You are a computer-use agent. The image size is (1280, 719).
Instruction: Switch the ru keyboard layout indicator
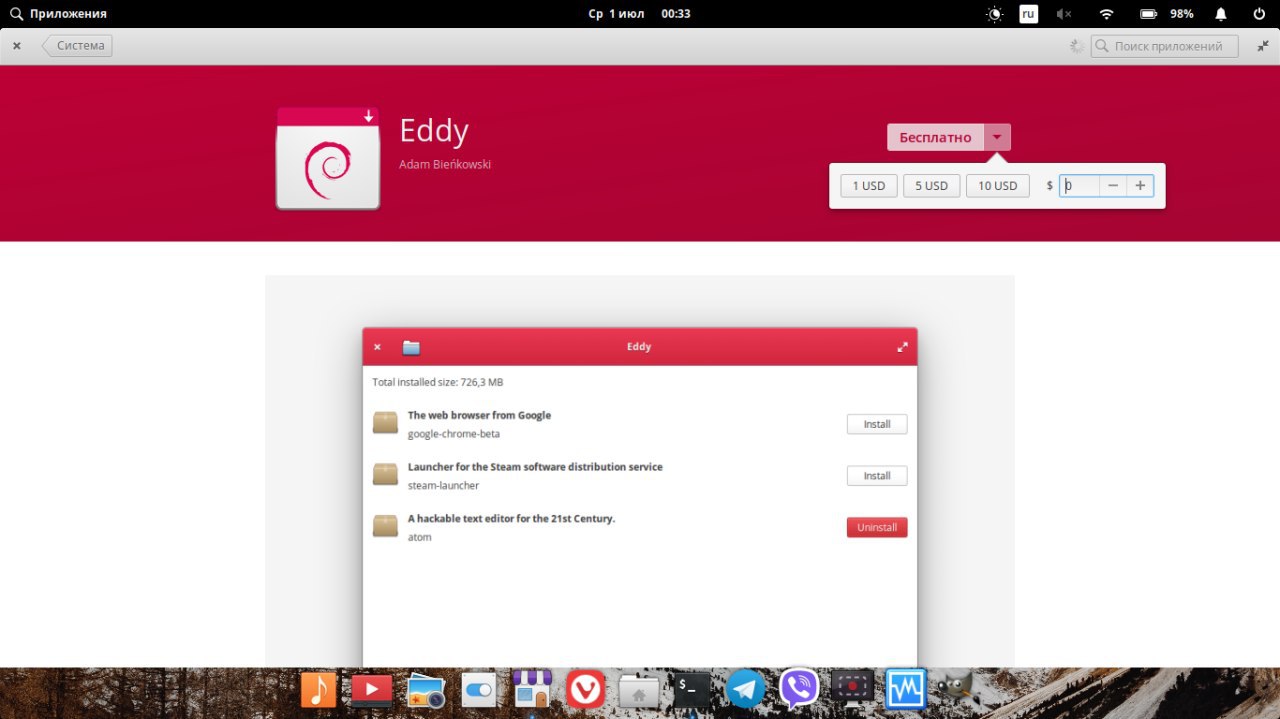pyautogui.click(x=1028, y=14)
